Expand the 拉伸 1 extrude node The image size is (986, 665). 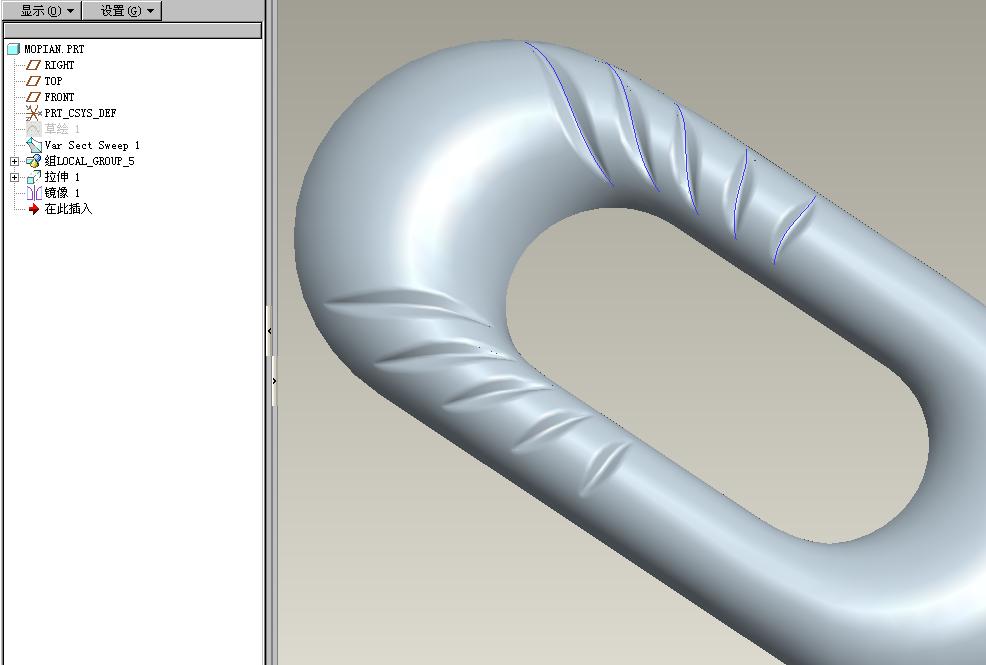click(x=14, y=177)
